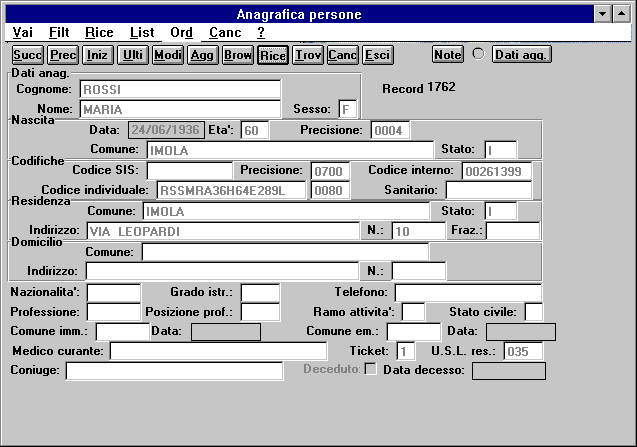Viewport: 637px width, 447px height.
Task: Jump to first record with Iniz
Action: coord(98,55)
